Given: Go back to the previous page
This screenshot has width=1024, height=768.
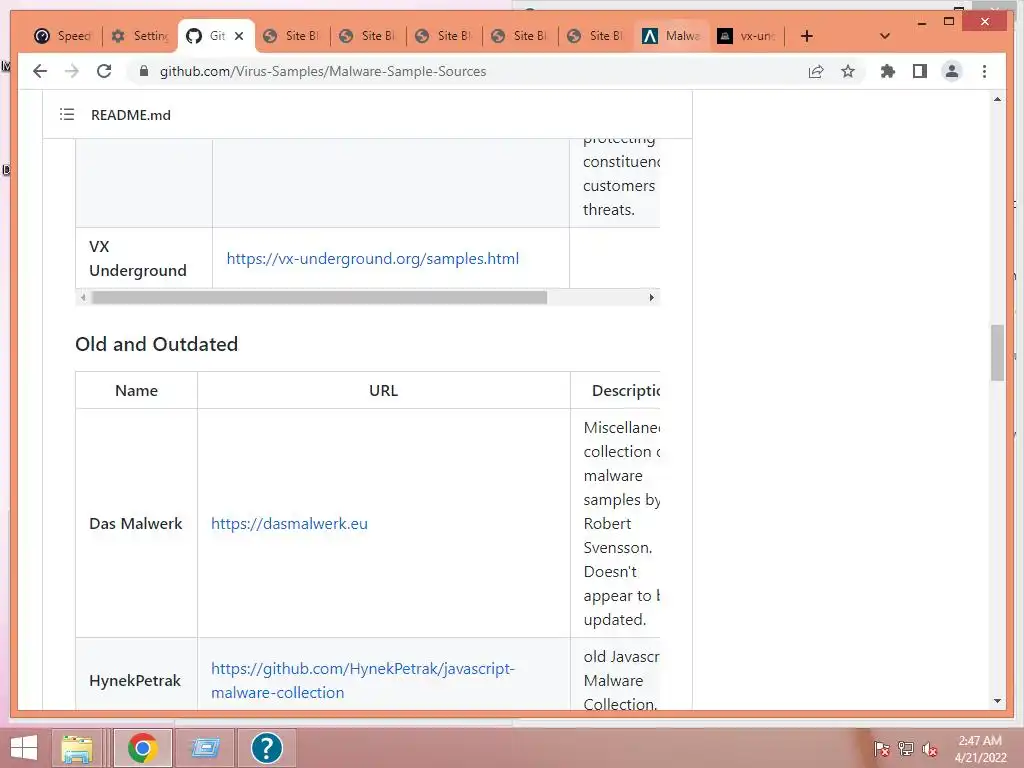Looking at the screenshot, I should [x=40, y=71].
